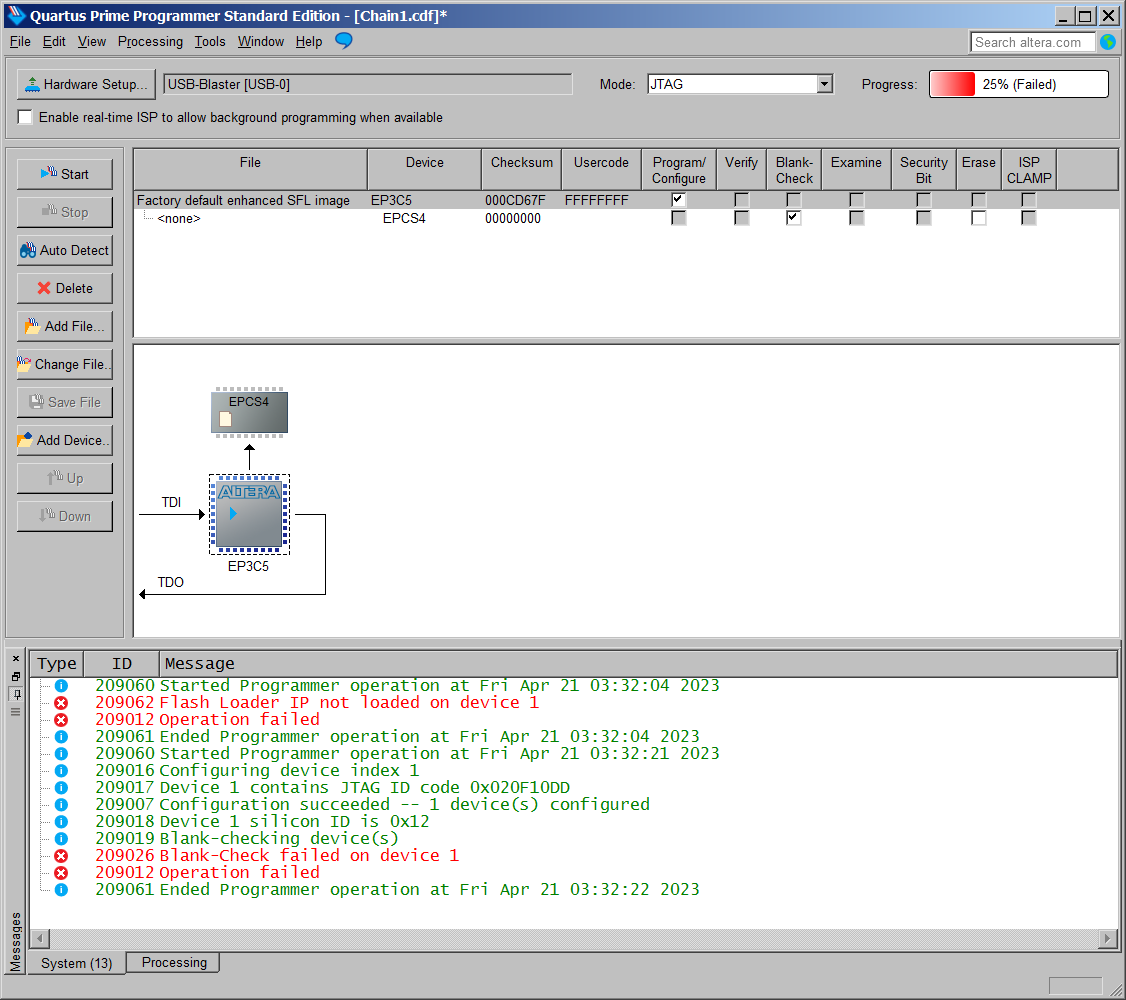Click the error icon for Blank-Check failed message
Image resolution: width=1126 pixels, height=1000 pixels.
click(x=62, y=856)
